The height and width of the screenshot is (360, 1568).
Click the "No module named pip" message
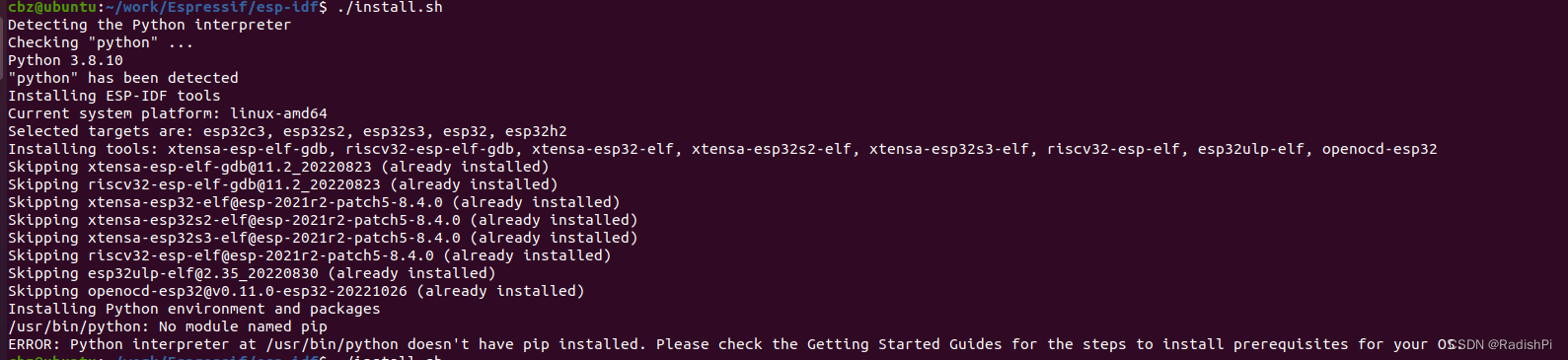[243, 326]
